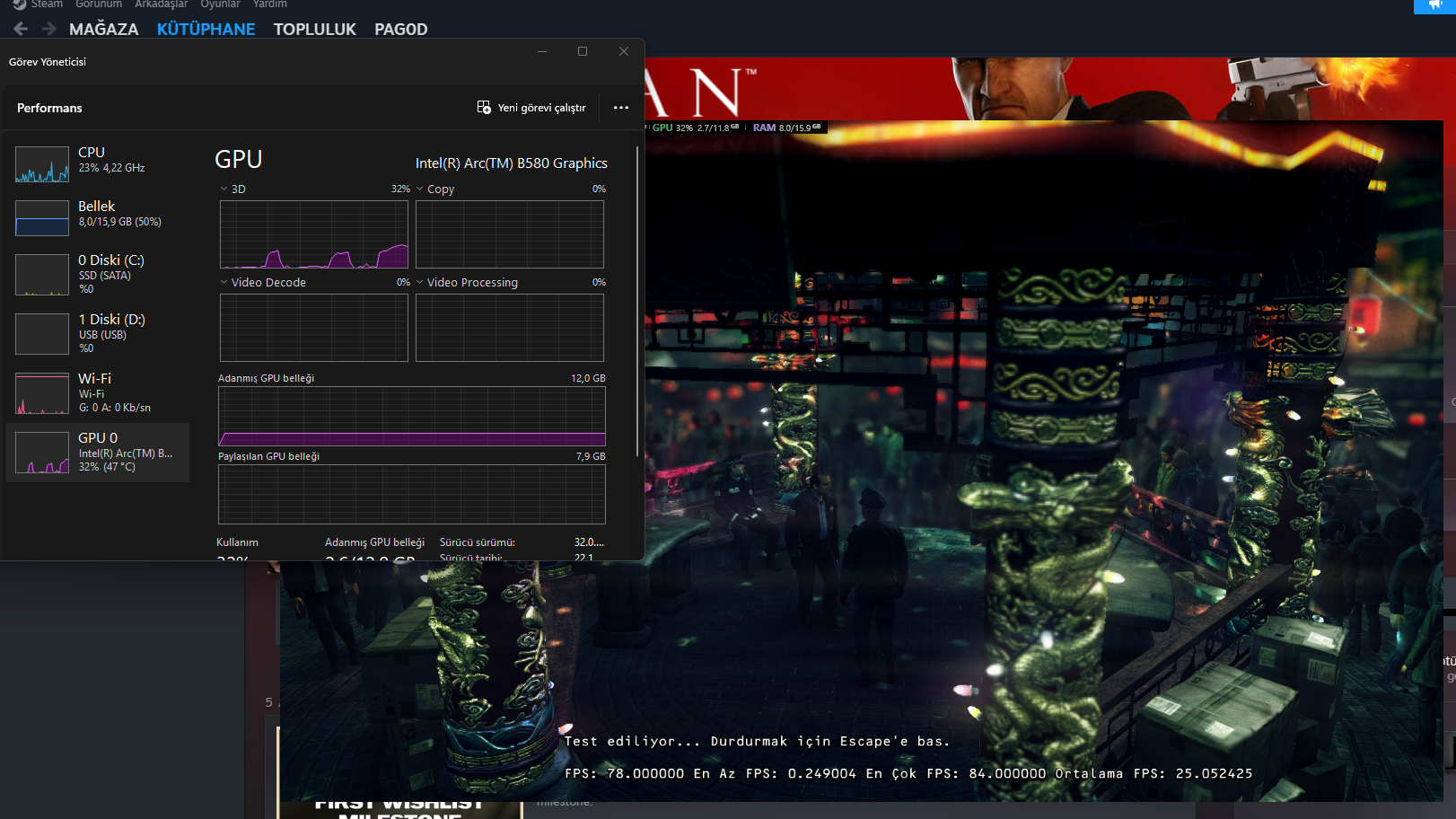Click the Video Processing usage graph
Viewport: 1456px width, 819px height.
(510, 328)
